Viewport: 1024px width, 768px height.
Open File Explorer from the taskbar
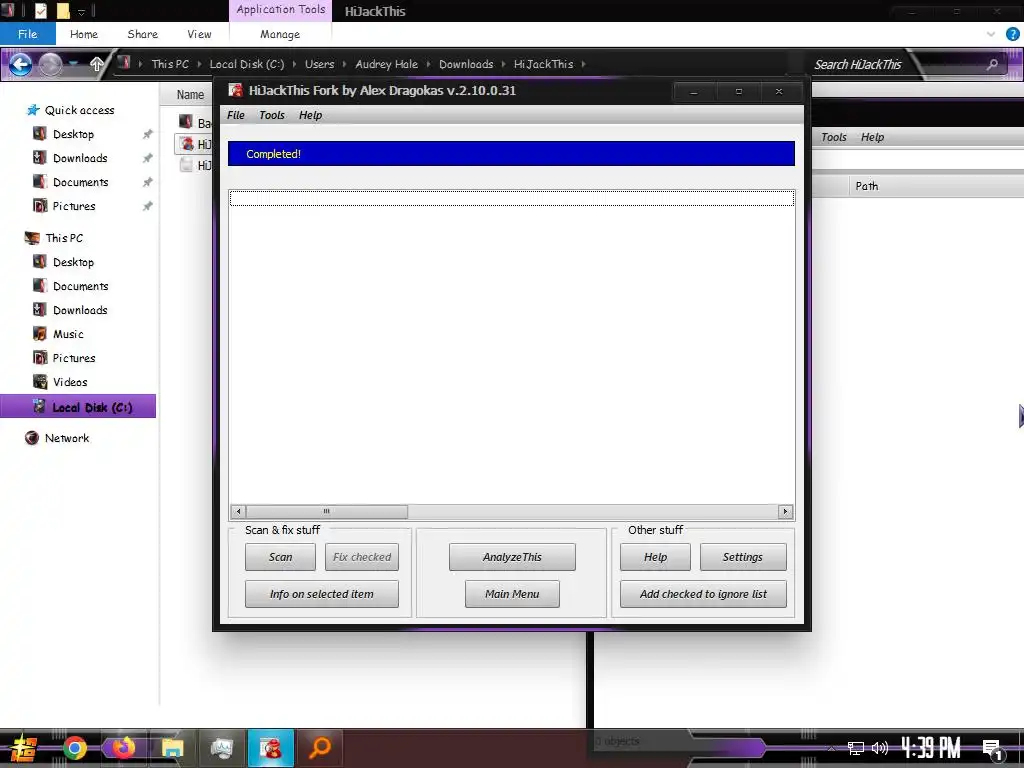[172, 748]
